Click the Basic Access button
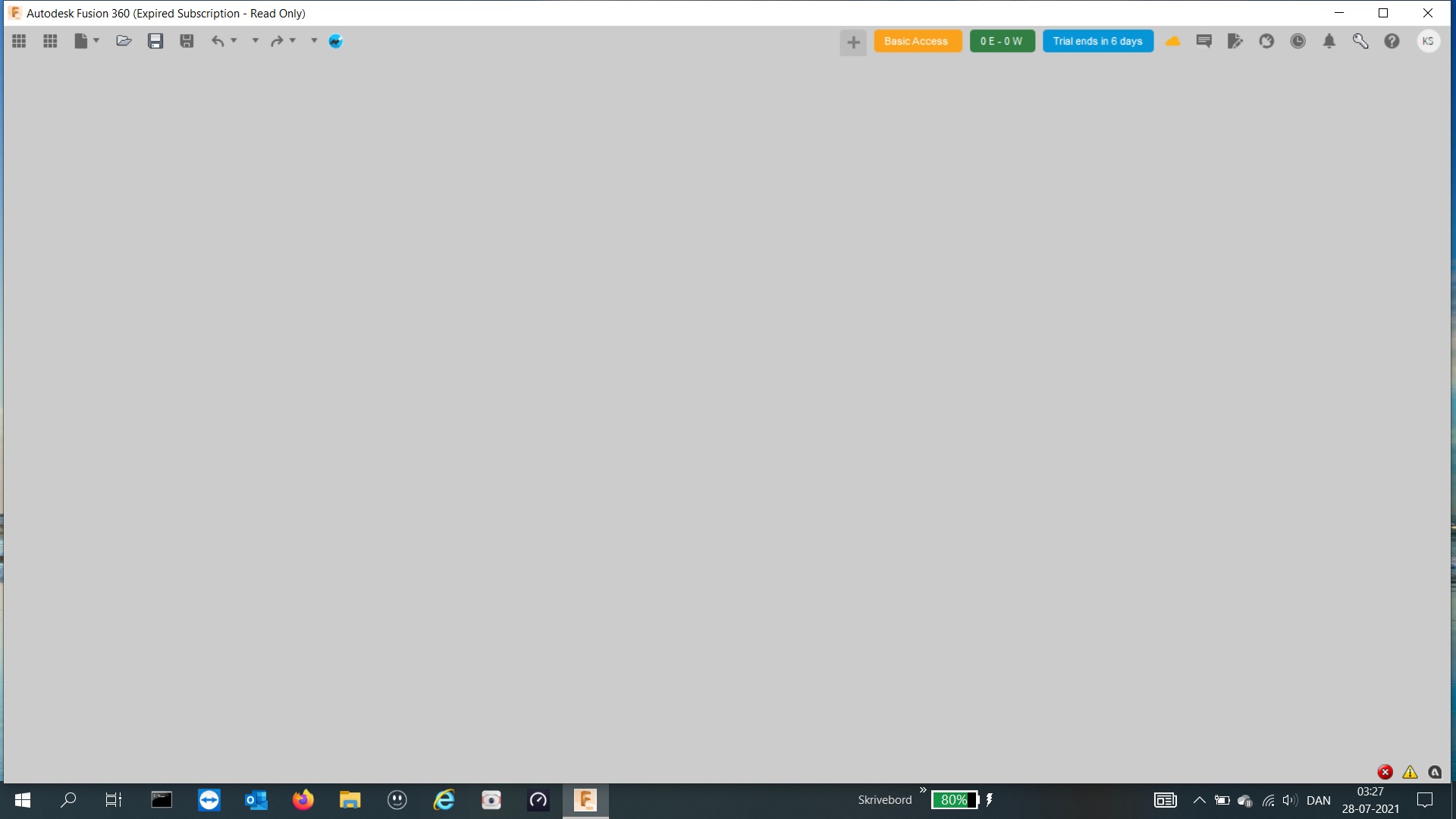This screenshot has width=1456, height=819. (x=918, y=41)
